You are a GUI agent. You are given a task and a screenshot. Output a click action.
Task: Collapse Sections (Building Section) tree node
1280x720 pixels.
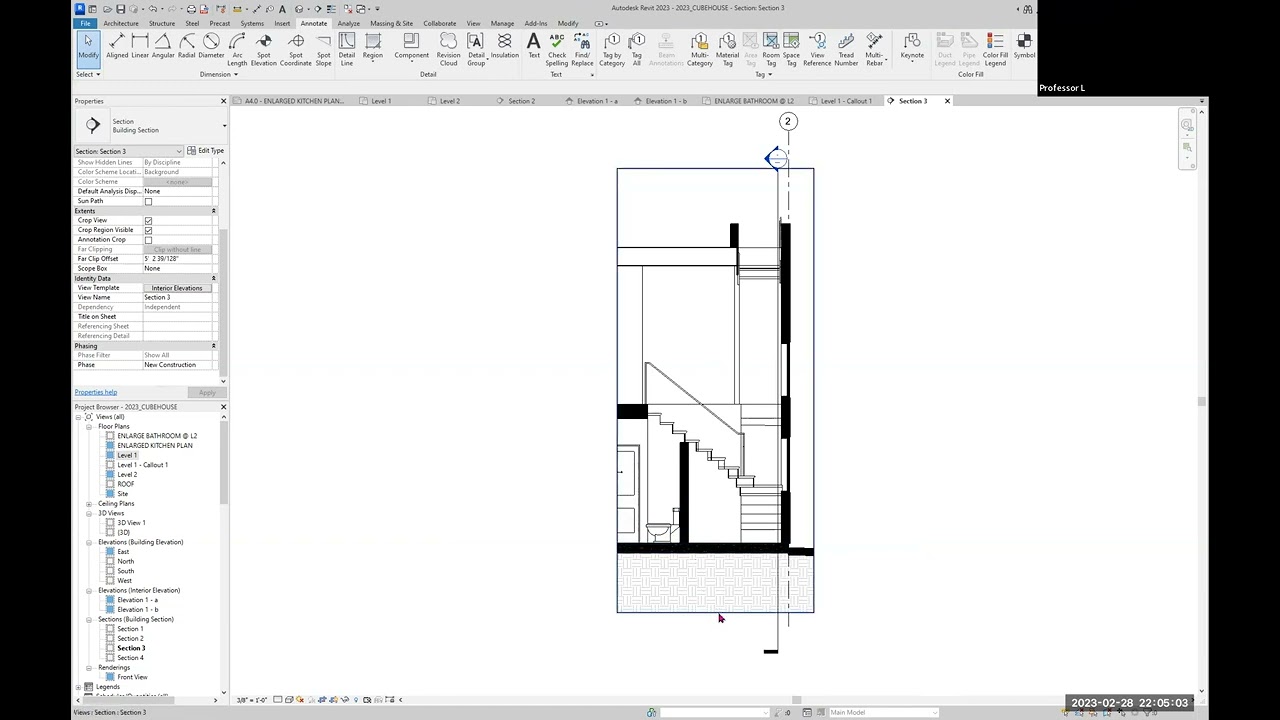[89, 619]
